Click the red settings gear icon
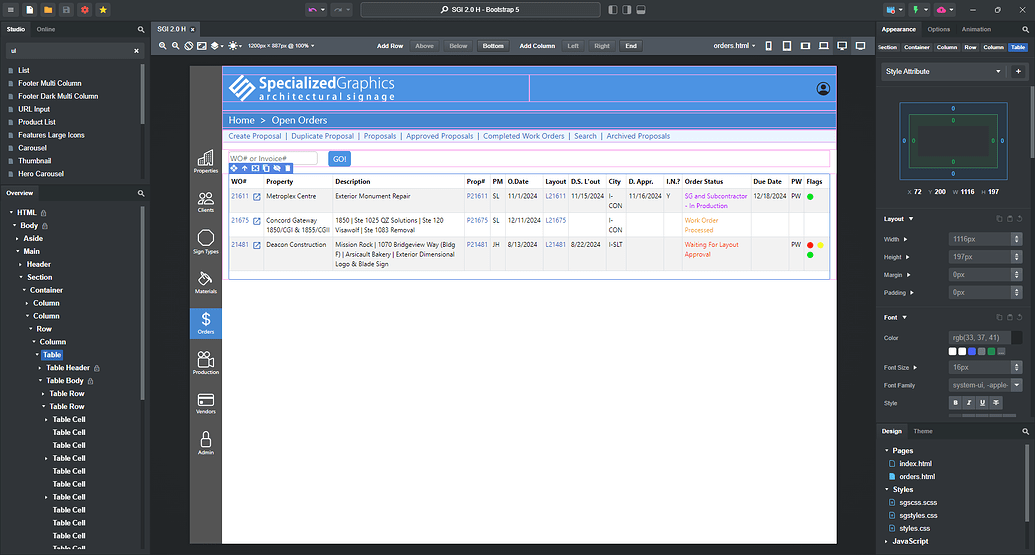The height and width of the screenshot is (555, 1035). (x=84, y=10)
